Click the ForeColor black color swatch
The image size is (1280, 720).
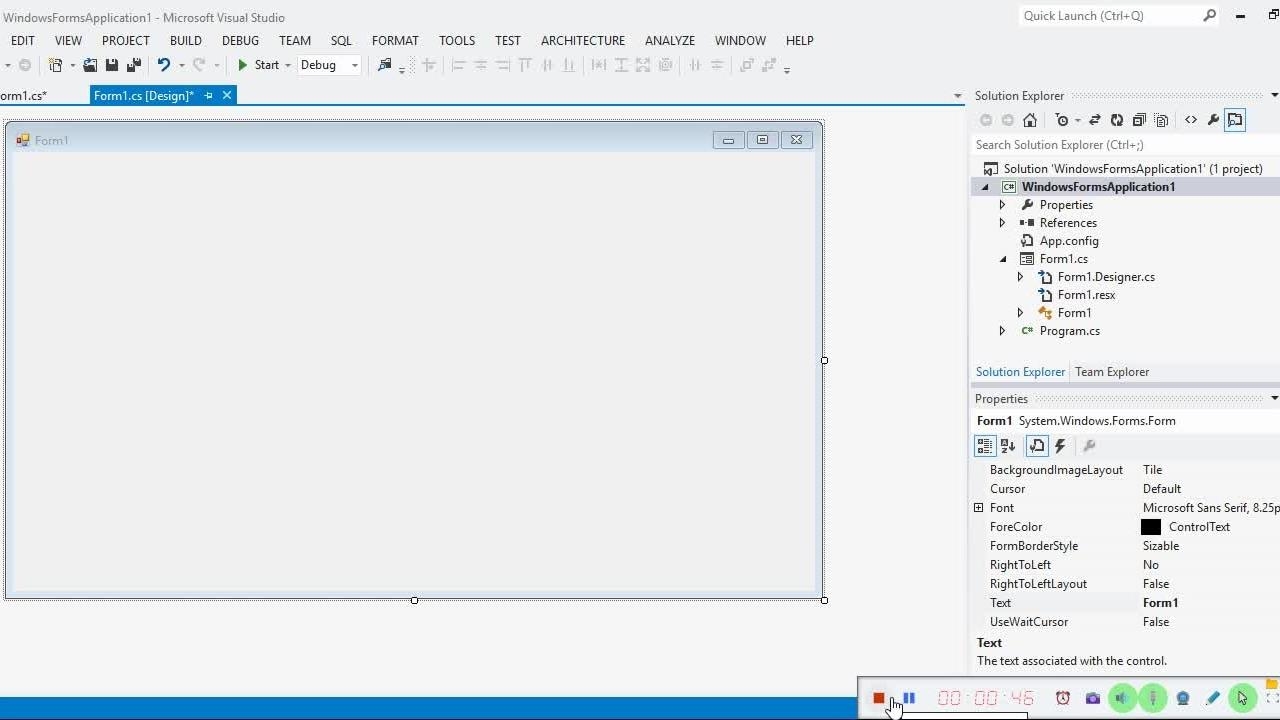(1151, 527)
